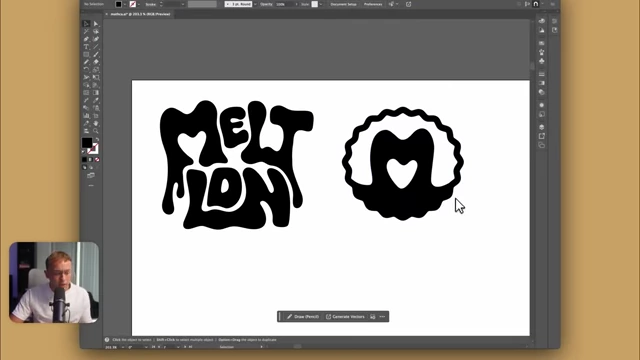The height and width of the screenshot is (360, 640).
Task: Select the Rectangle tool
Action: click(86, 54)
